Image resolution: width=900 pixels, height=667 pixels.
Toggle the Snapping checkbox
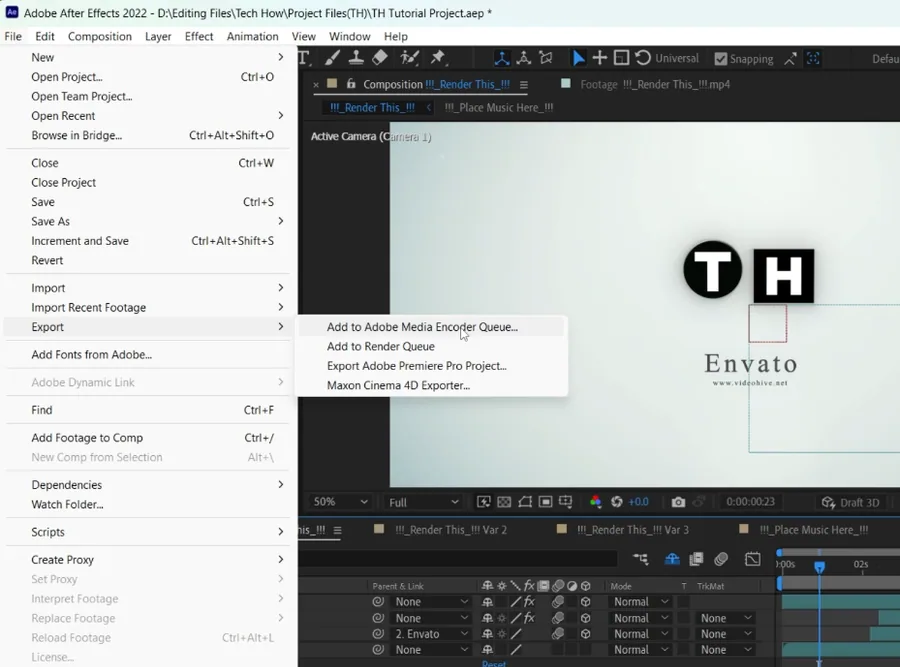click(x=720, y=59)
